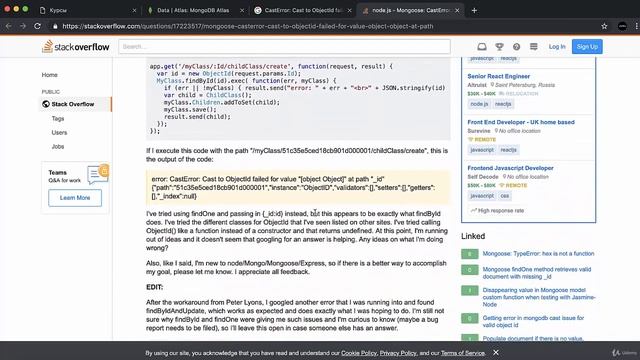640x360 pixels.
Task: Open the site switcher stack exchange icon
Action: coord(533,47)
